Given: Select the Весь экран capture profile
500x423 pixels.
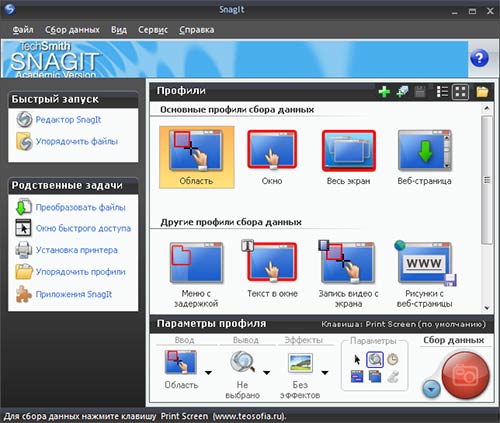Looking at the screenshot, I should coord(349,157).
